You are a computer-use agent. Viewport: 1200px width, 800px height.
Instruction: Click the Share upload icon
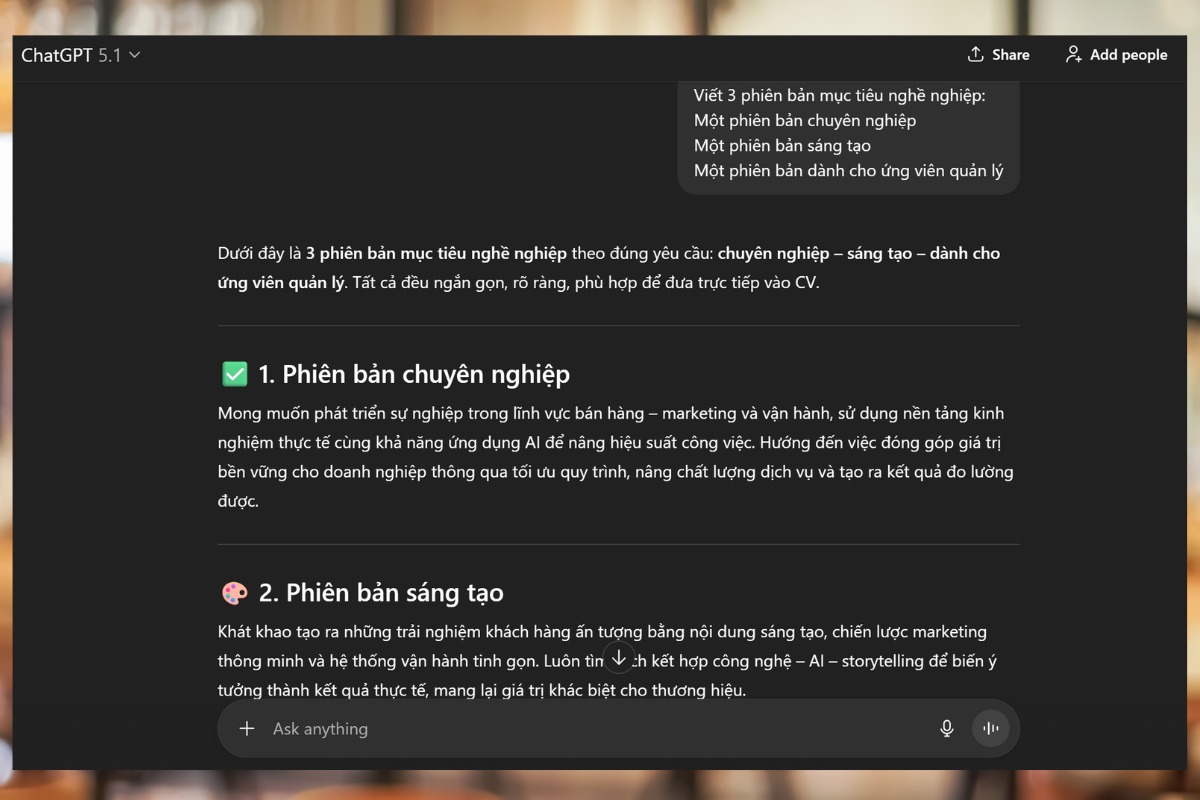coord(976,55)
